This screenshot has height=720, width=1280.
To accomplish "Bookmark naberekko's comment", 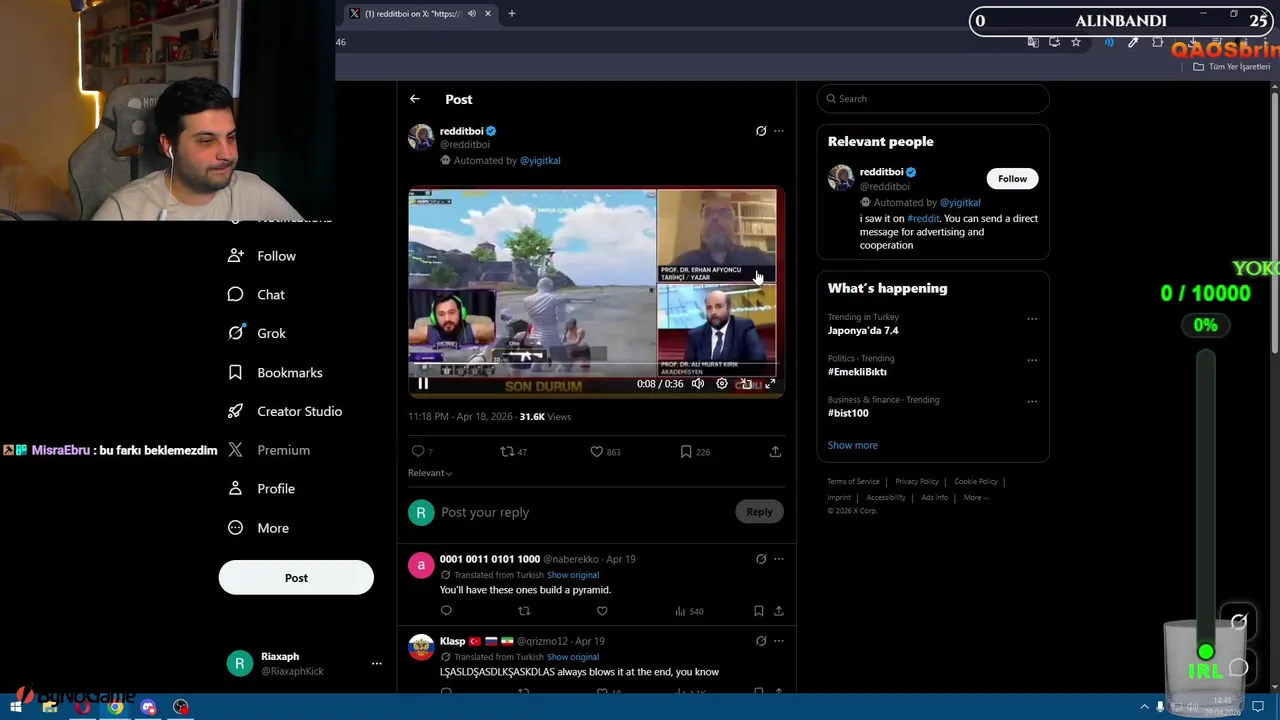I will 759,611.
